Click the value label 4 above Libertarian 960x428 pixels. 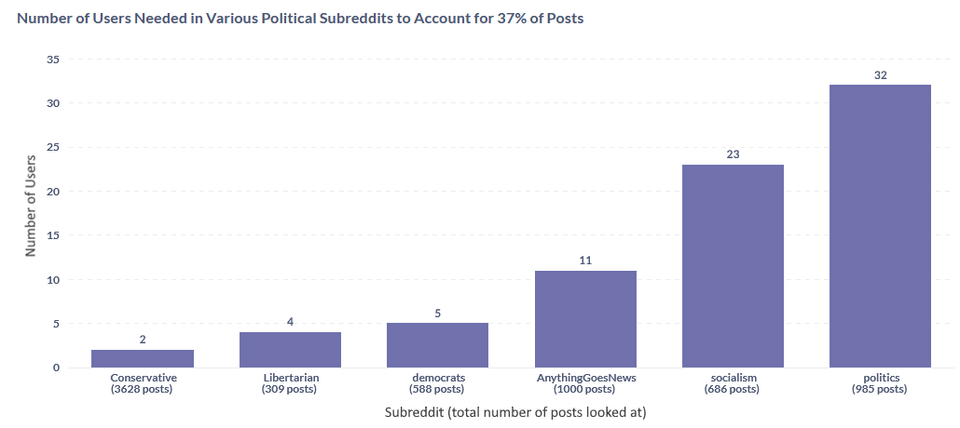tap(290, 321)
